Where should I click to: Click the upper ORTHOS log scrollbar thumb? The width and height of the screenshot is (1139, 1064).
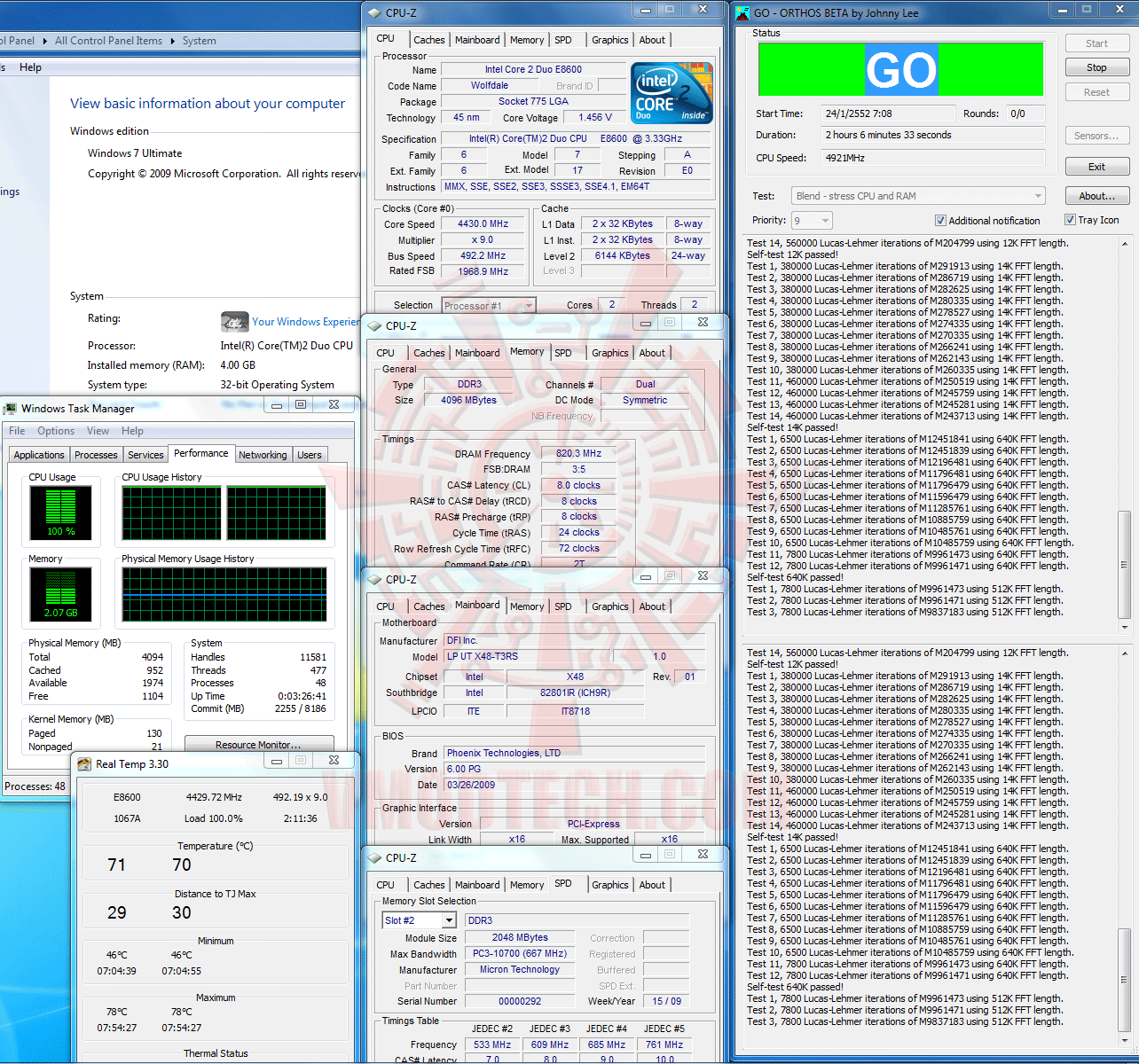(x=1124, y=564)
